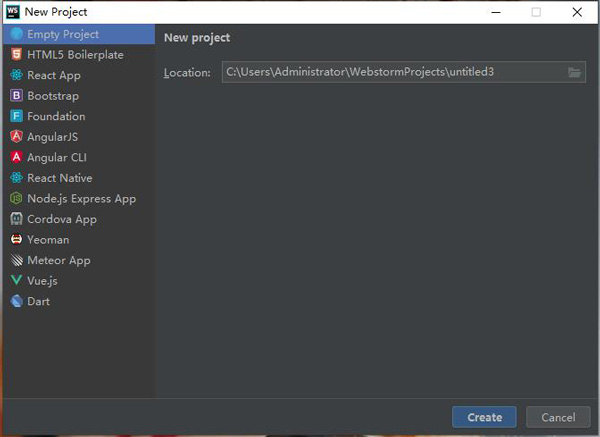Select Yeoman generator entry

pyautogui.click(x=79, y=240)
